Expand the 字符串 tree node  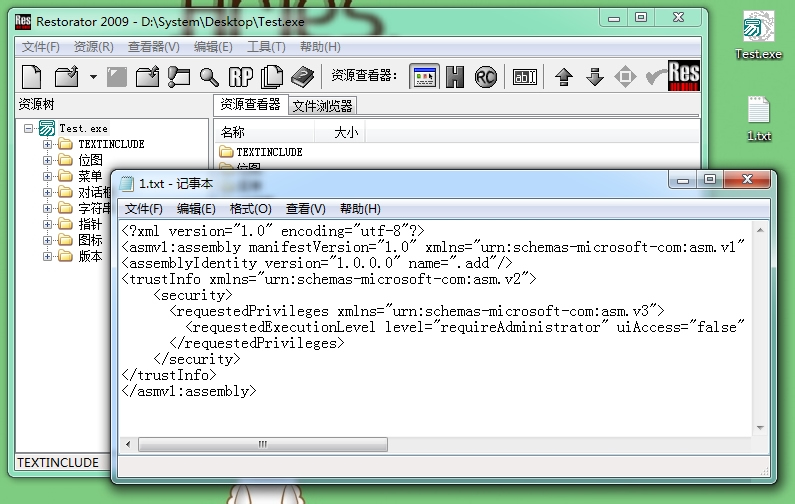pos(47,208)
